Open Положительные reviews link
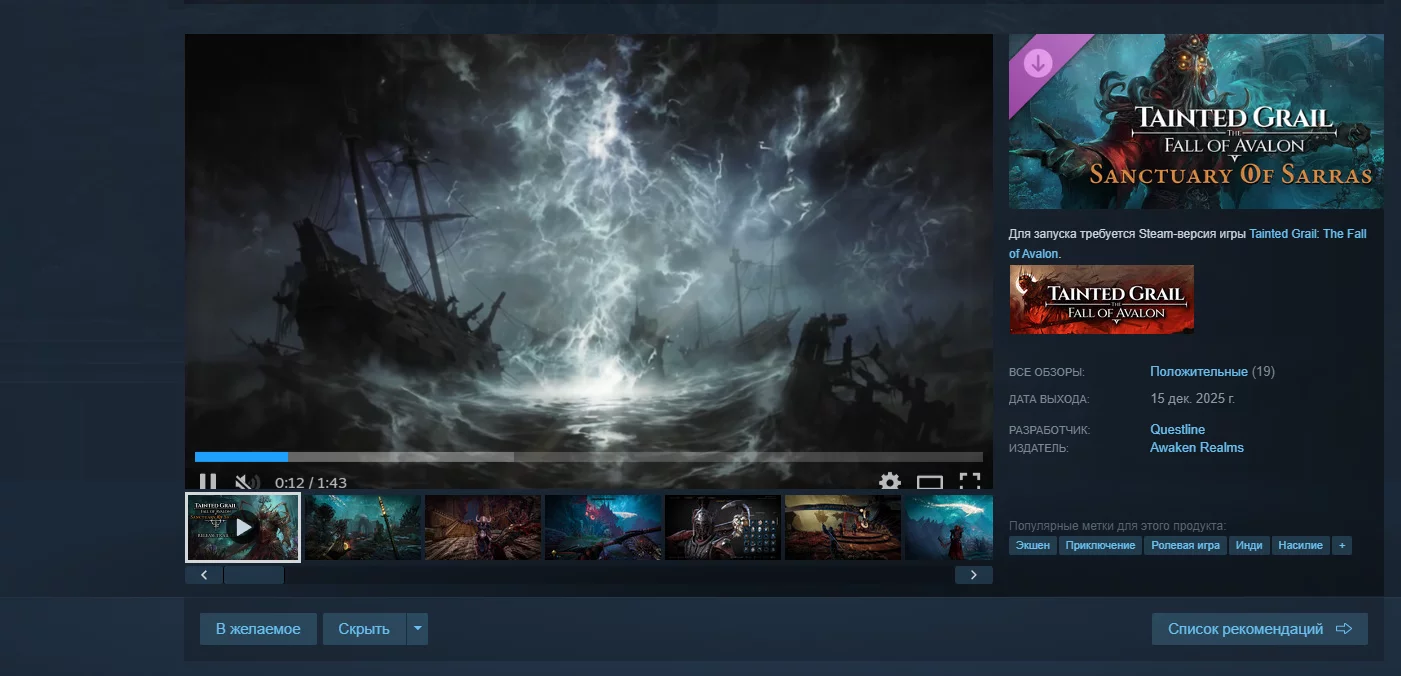 coord(1199,372)
